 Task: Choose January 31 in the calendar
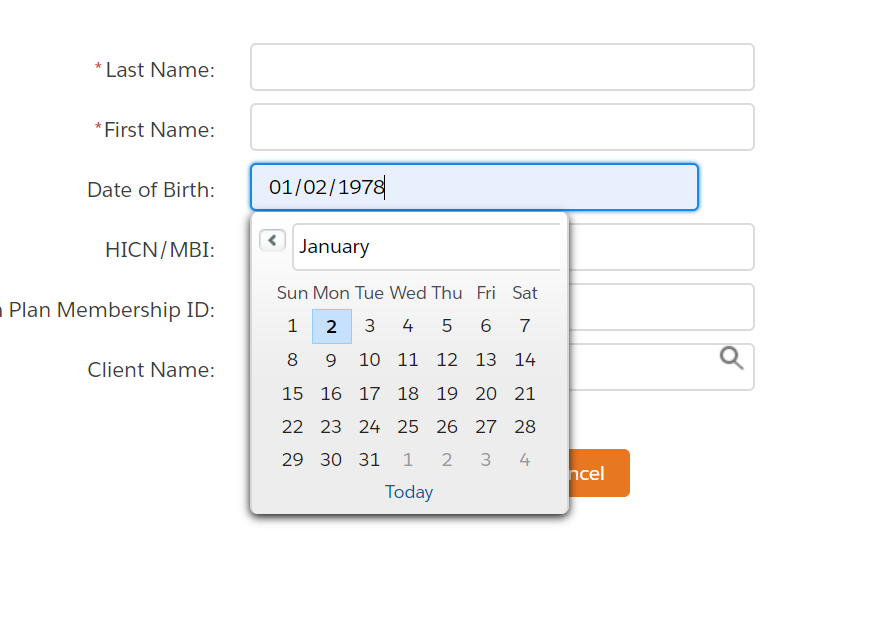coord(370,460)
